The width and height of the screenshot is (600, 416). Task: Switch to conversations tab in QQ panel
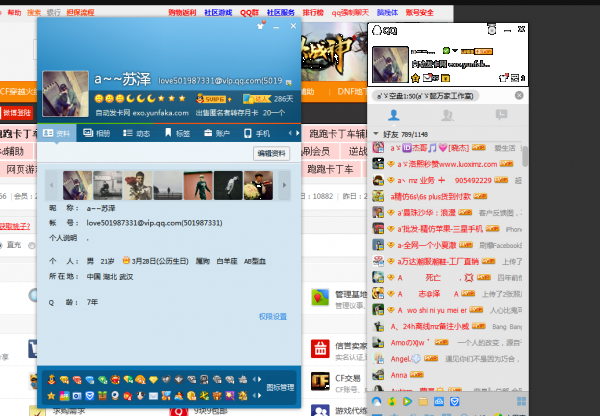pos(501,114)
